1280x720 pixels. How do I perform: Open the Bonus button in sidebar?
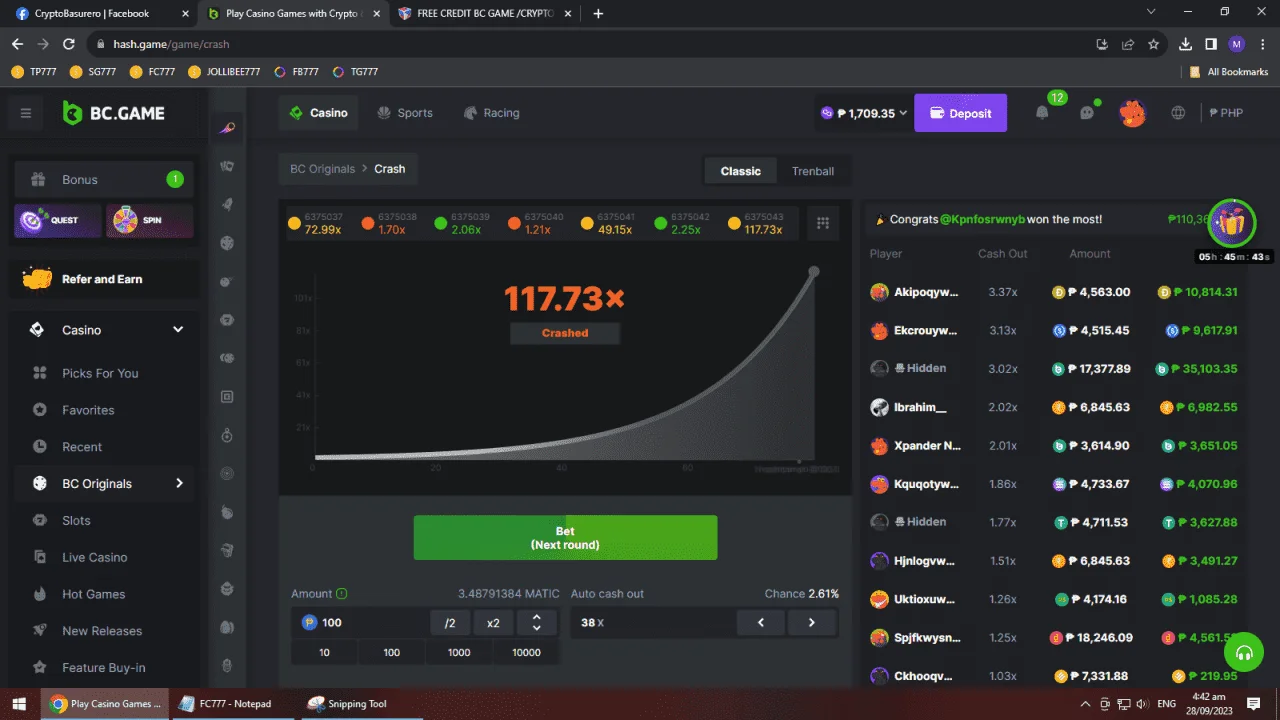104,180
